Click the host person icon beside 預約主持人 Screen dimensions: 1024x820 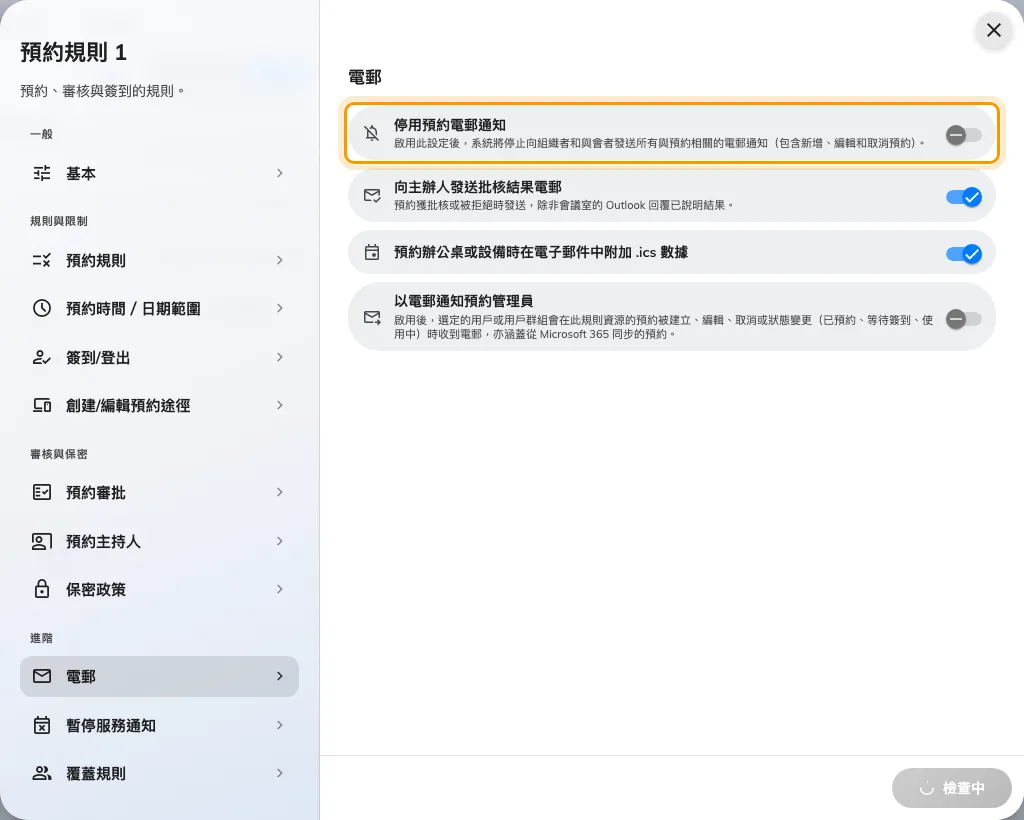click(x=42, y=541)
